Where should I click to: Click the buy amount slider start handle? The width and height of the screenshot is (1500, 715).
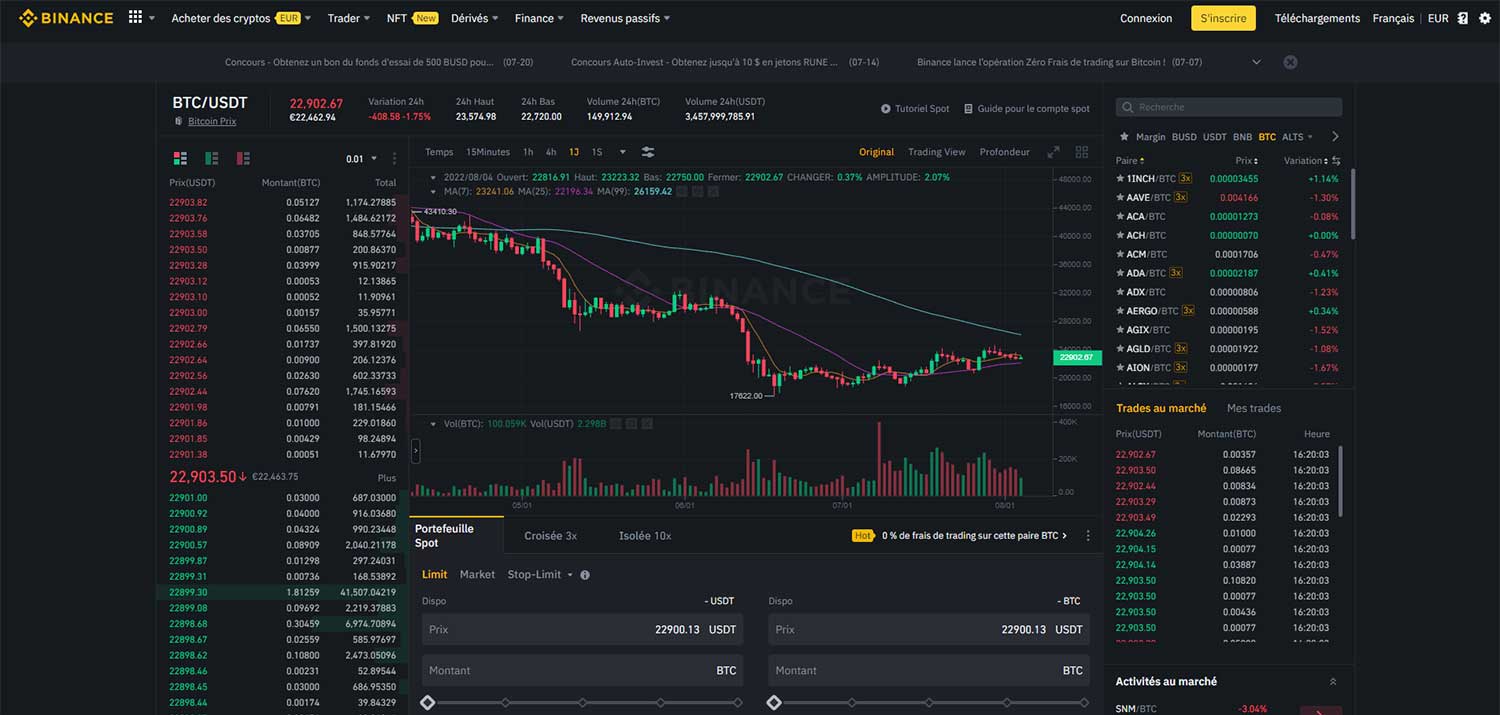coord(428,703)
